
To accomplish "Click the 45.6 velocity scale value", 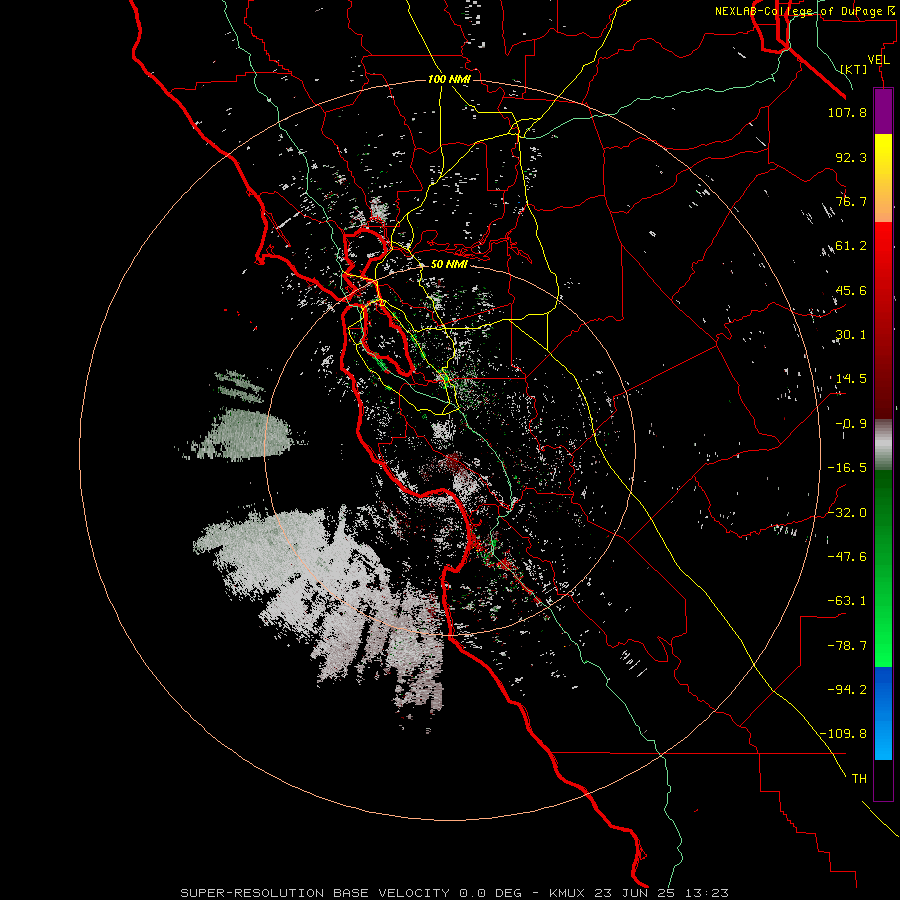I will (851, 290).
